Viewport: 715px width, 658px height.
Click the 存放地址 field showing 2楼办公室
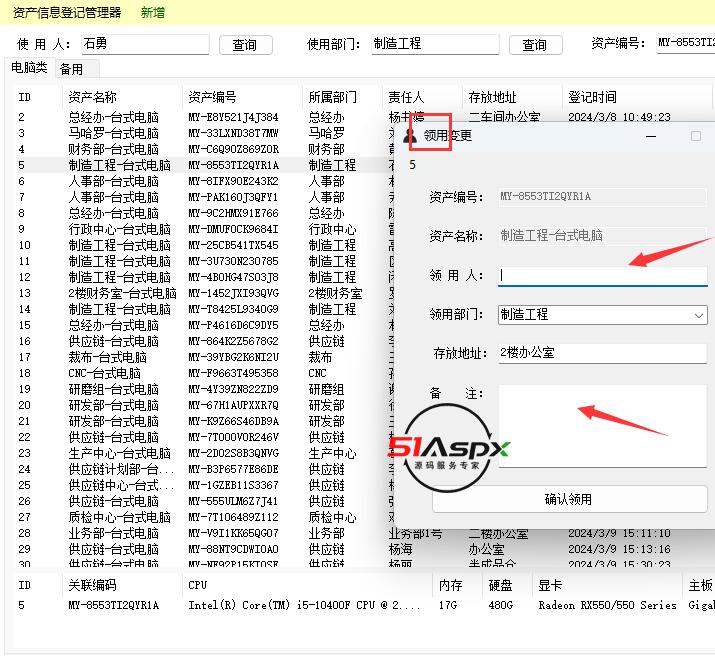[x=602, y=353]
